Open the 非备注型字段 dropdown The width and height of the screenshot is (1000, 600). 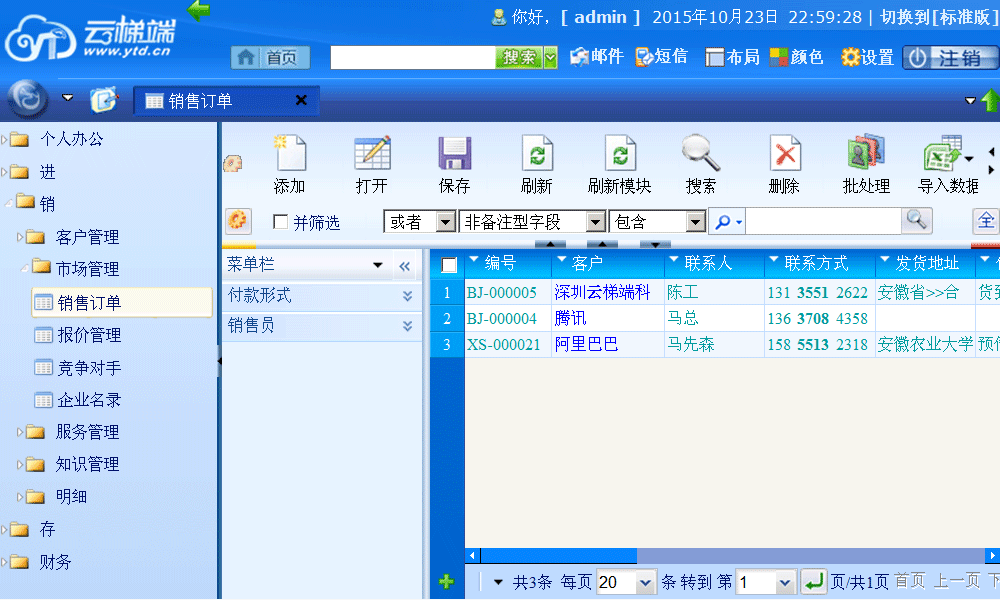point(595,222)
